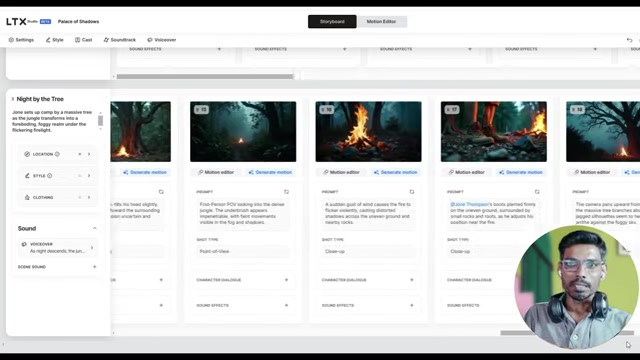Click the scene description scrollbar
Image resolution: width=640 pixels, height=360 pixels.
pyautogui.click(x=100, y=121)
